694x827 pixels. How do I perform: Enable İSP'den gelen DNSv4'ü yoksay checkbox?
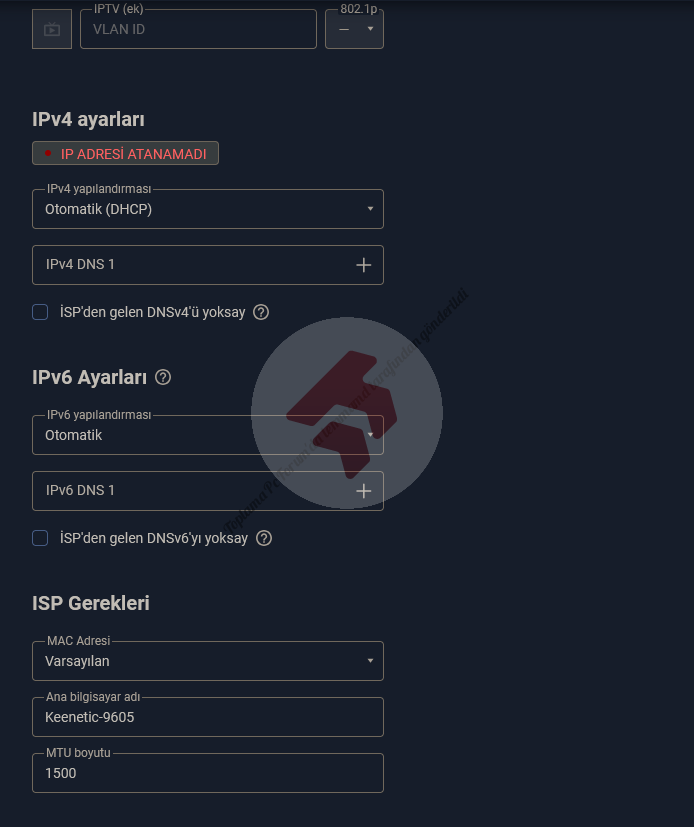40,312
